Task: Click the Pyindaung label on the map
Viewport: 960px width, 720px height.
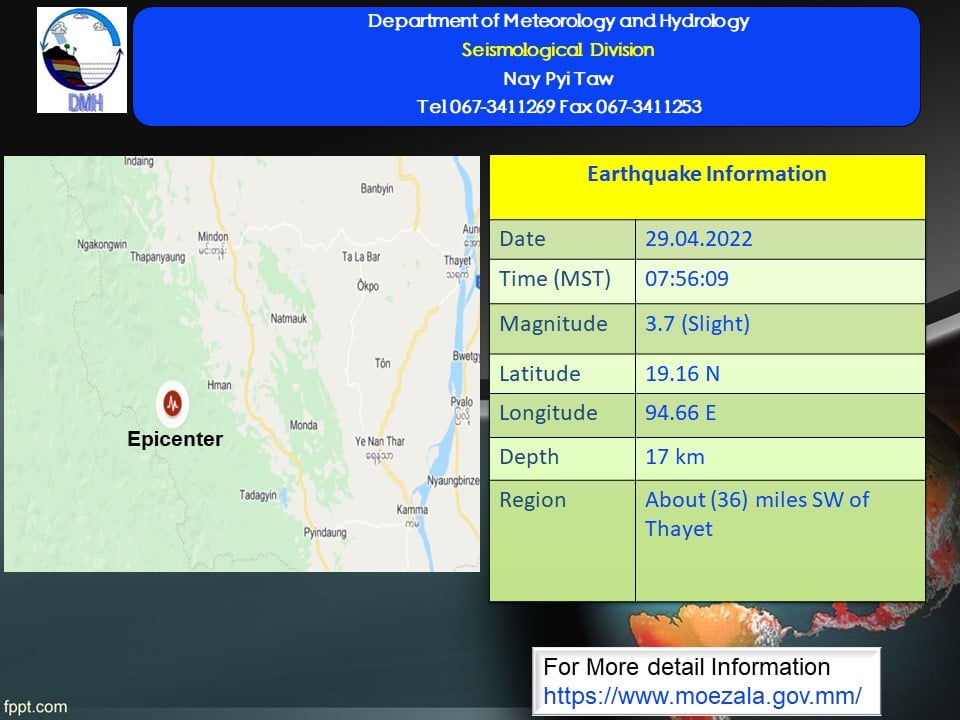Action: pos(324,533)
